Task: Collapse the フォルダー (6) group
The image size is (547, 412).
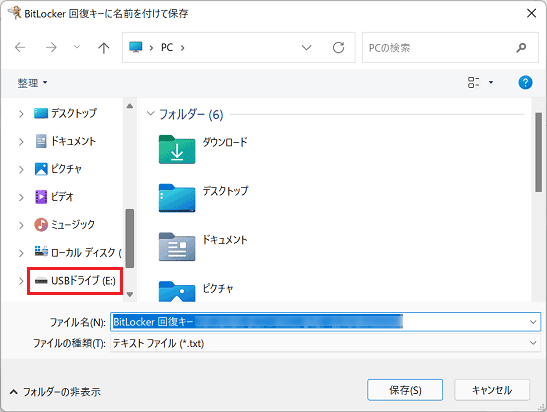Action: 150,114
